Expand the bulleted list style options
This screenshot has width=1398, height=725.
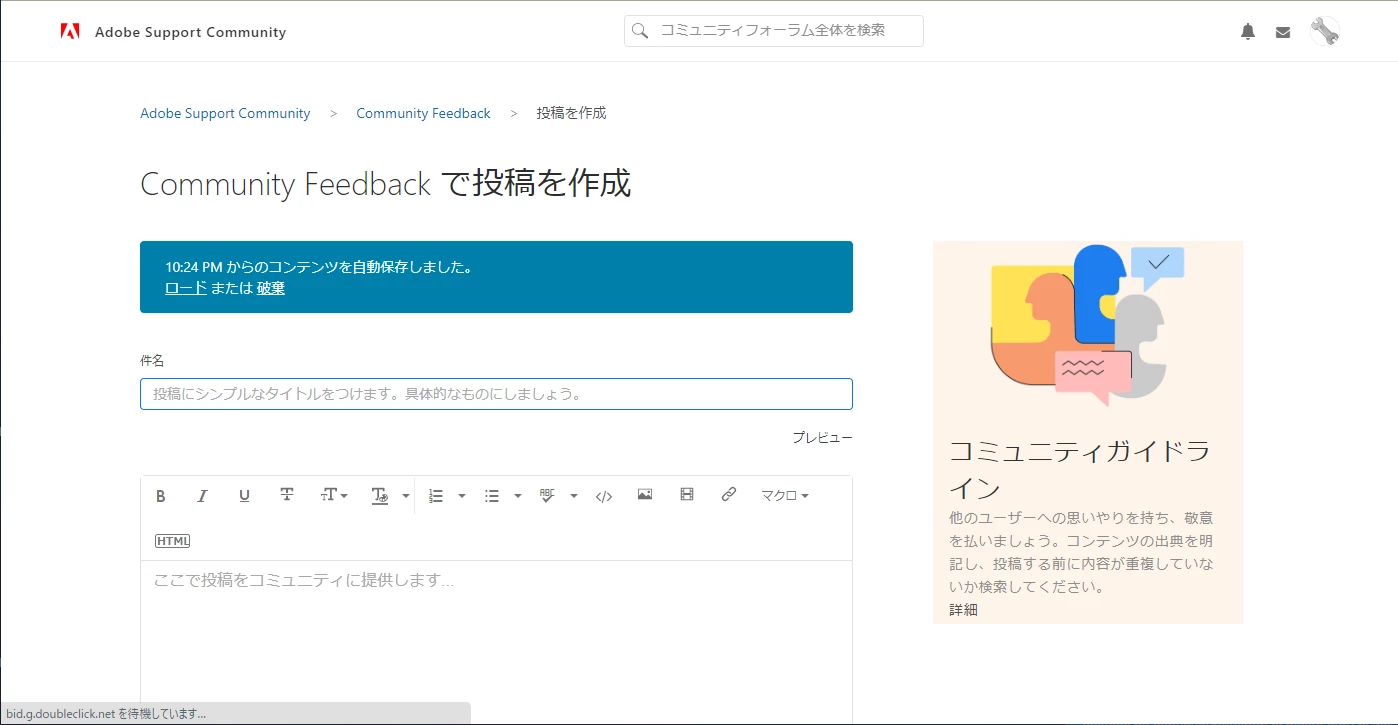(x=518, y=496)
